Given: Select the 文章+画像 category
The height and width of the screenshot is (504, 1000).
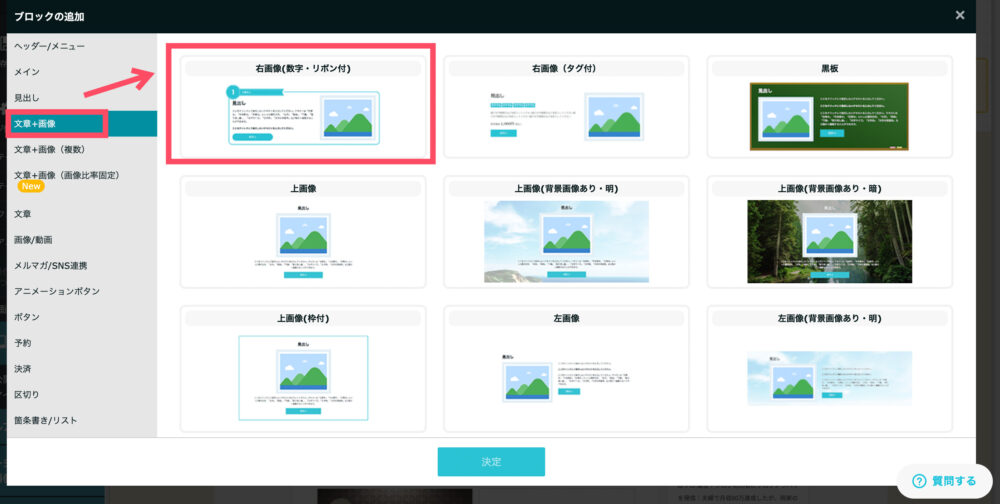Looking at the screenshot, I should (x=82, y=124).
